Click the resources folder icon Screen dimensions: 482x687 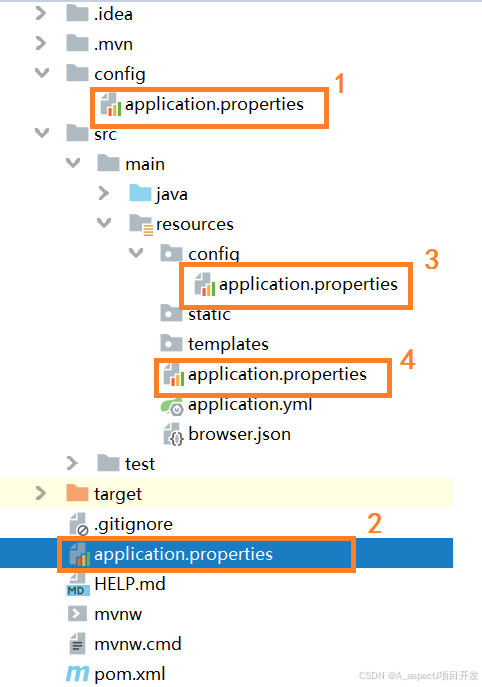(x=141, y=224)
